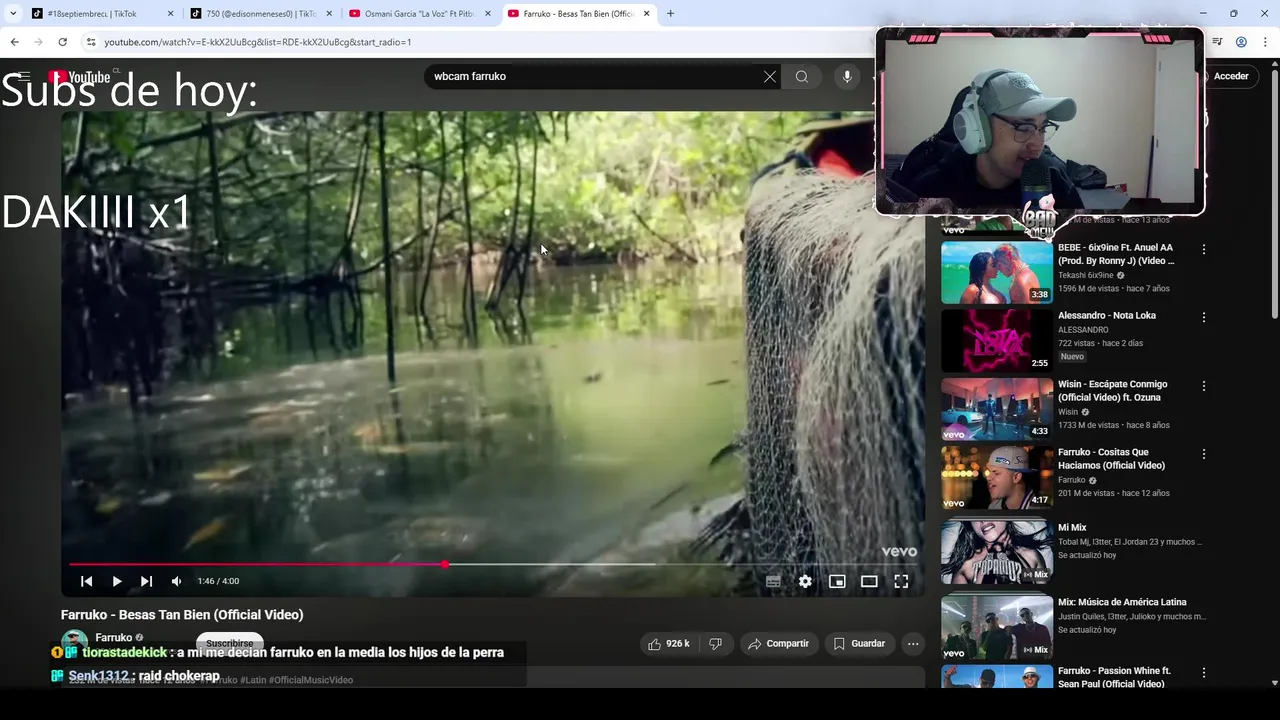Enable miniplayer mode
This screenshot has width=1280, height=720.
pos(837,581)
